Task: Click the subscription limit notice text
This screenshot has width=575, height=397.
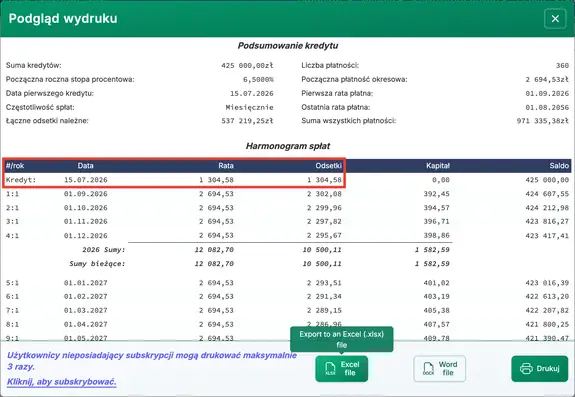Action: [x=152, y=361]
